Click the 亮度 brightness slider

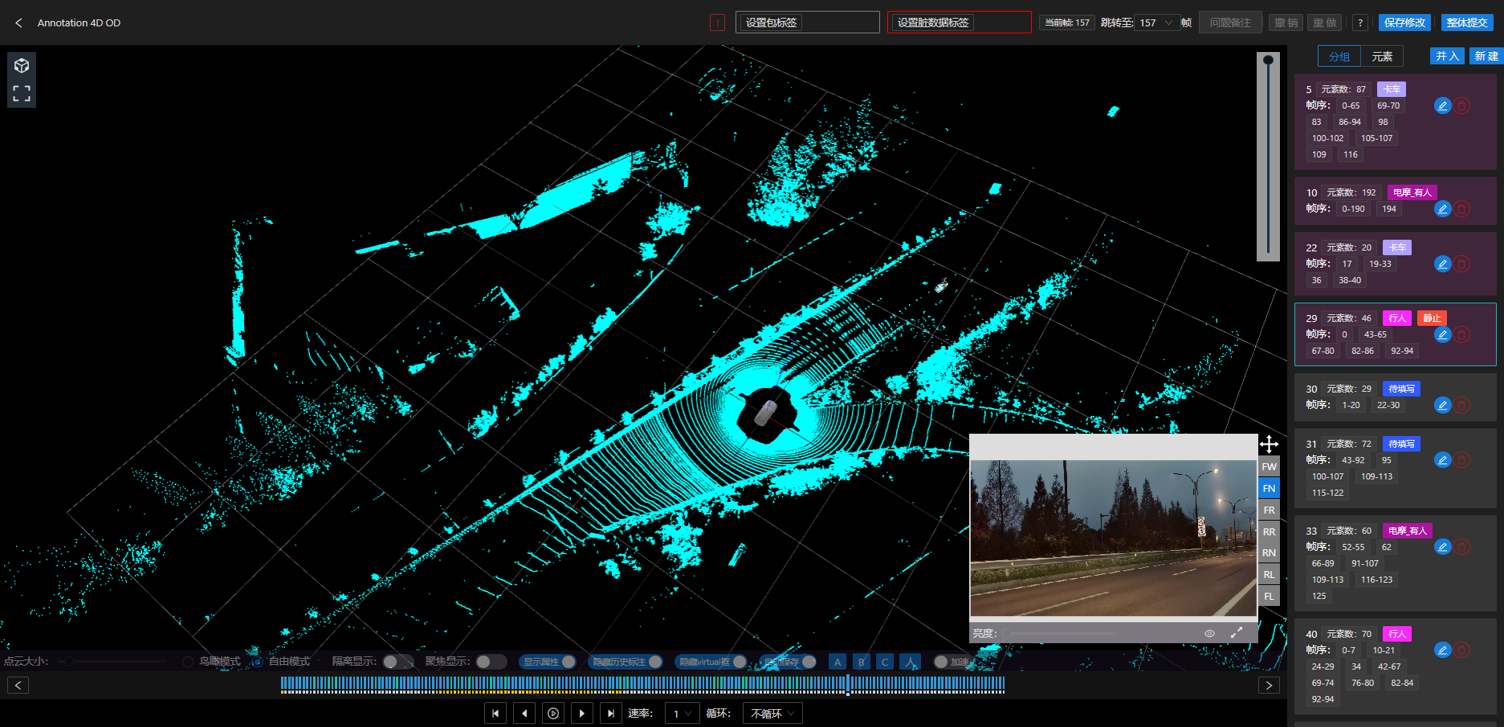[x=1060, y=634]
